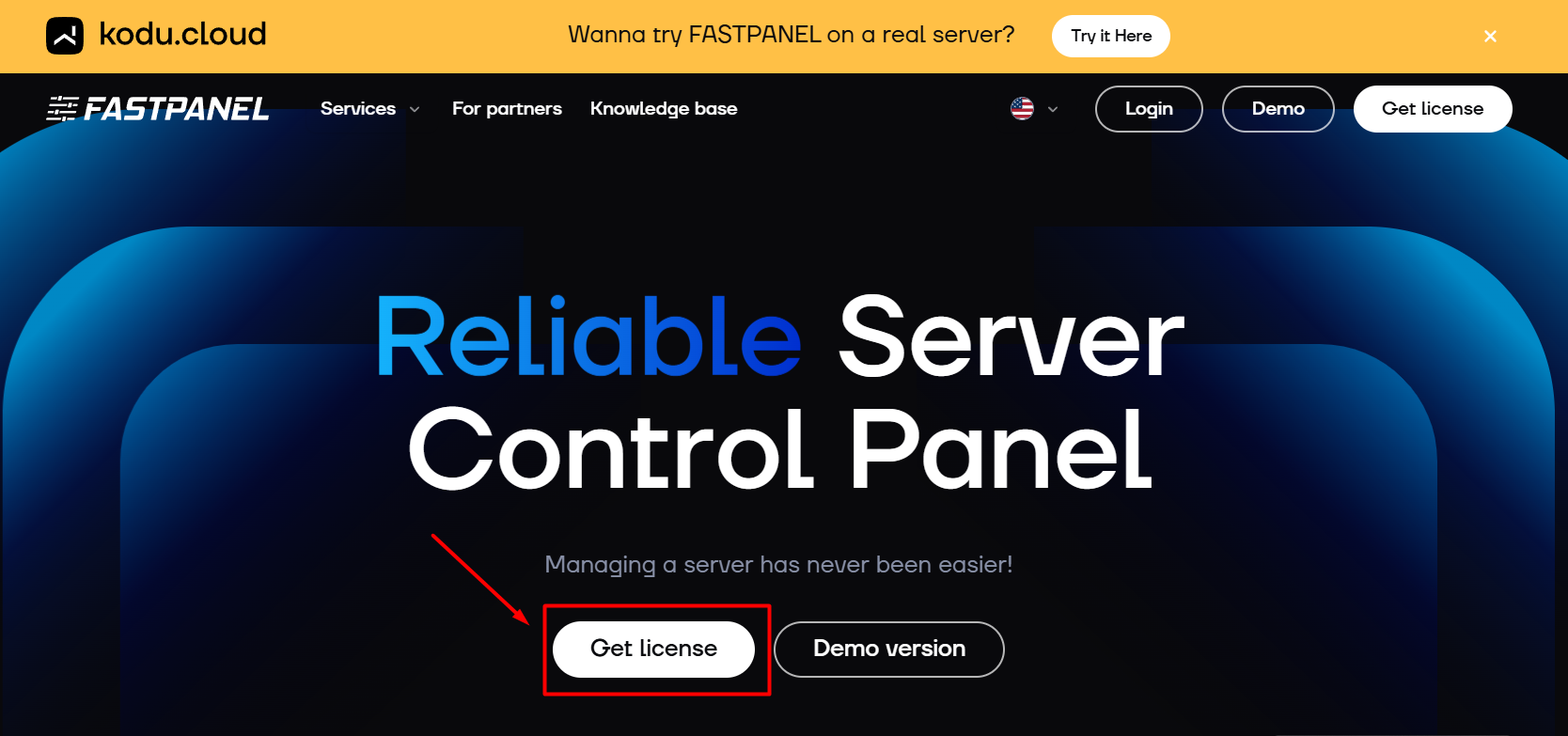Click the US flag language icon
1568x736 pixels.
[1022, 109]
